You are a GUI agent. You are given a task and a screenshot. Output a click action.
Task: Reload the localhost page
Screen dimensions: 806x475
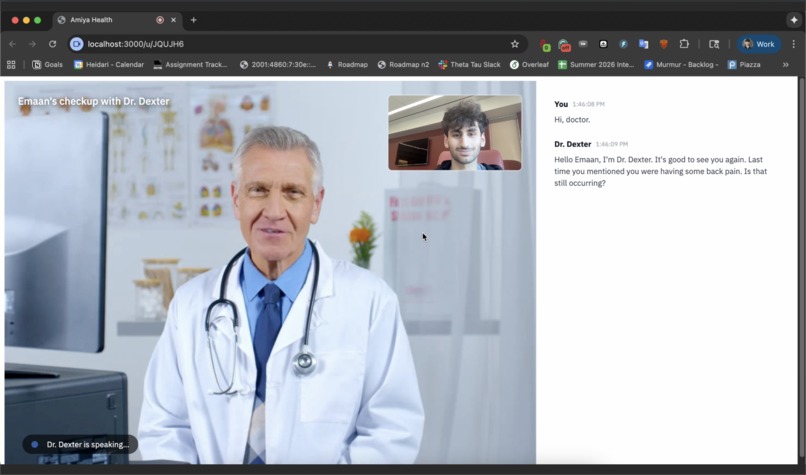point(52,44)
